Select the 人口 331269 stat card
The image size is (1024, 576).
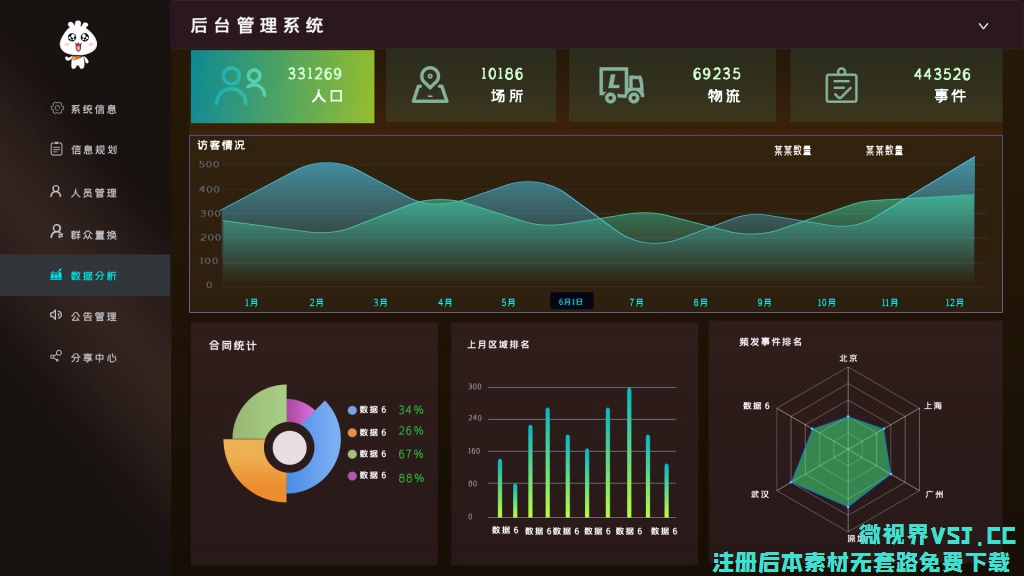282,86
